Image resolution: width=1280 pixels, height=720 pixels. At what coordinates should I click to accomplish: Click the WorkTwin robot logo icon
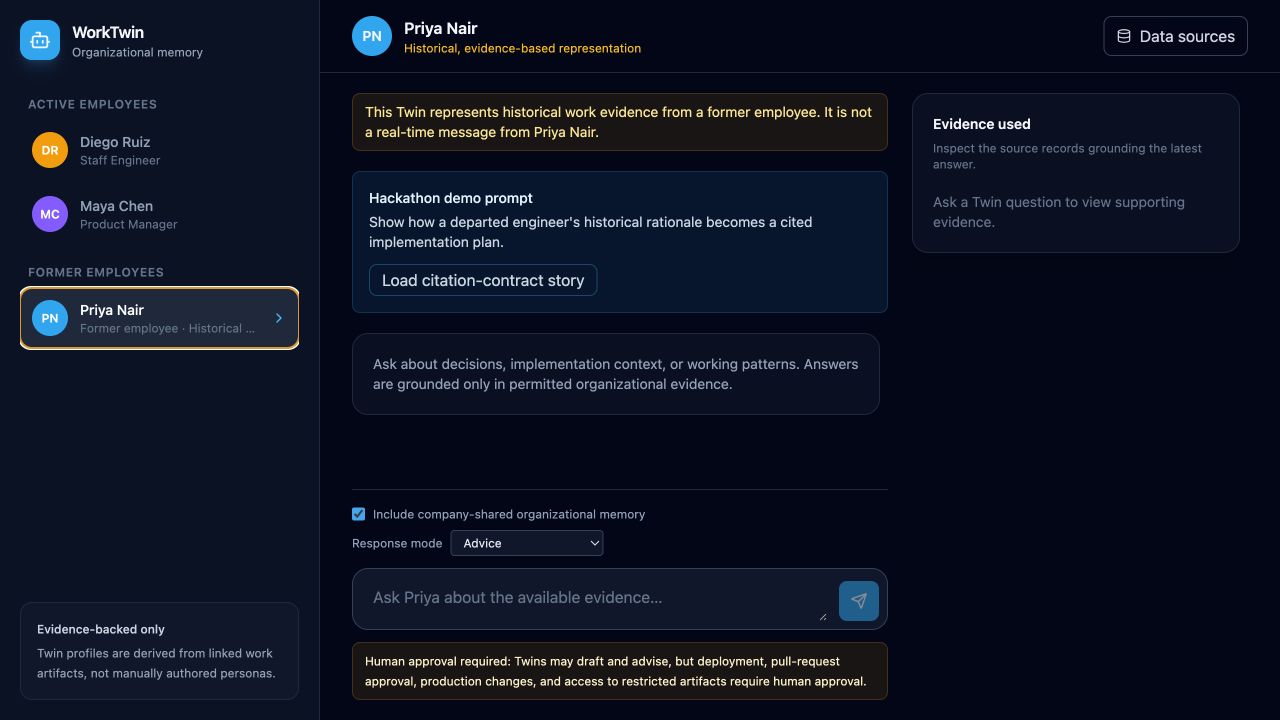(40, 40)
